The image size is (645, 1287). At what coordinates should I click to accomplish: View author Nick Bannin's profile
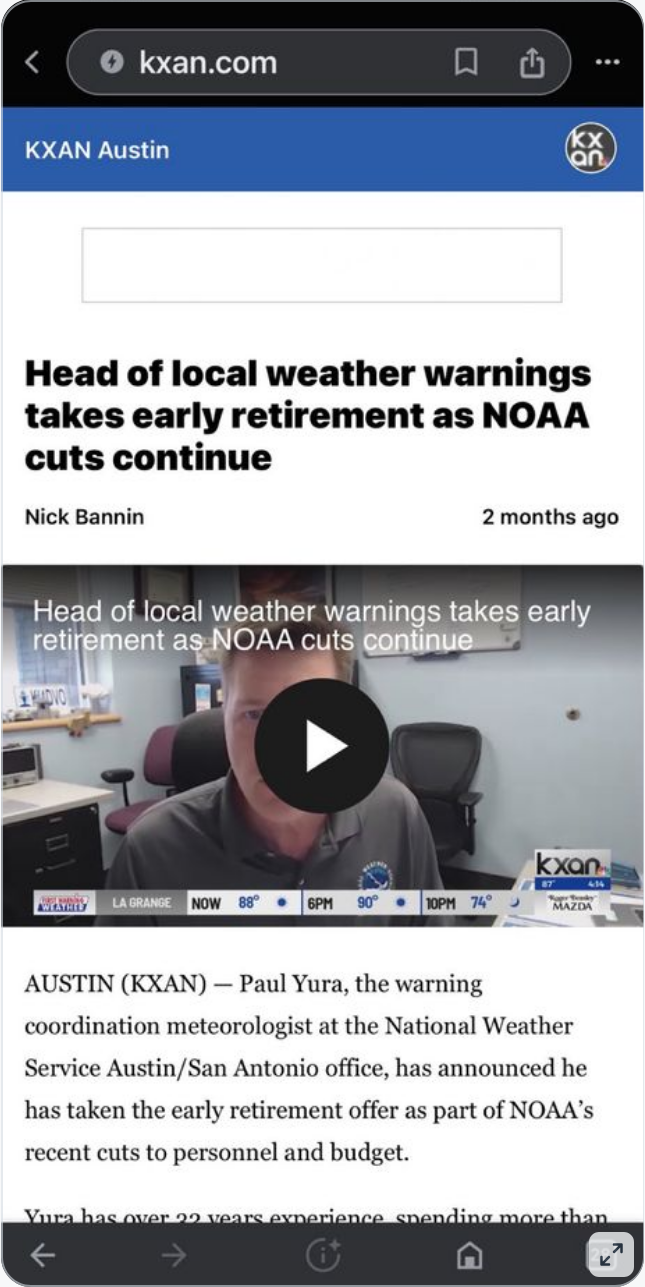click(x=84, y=517)
